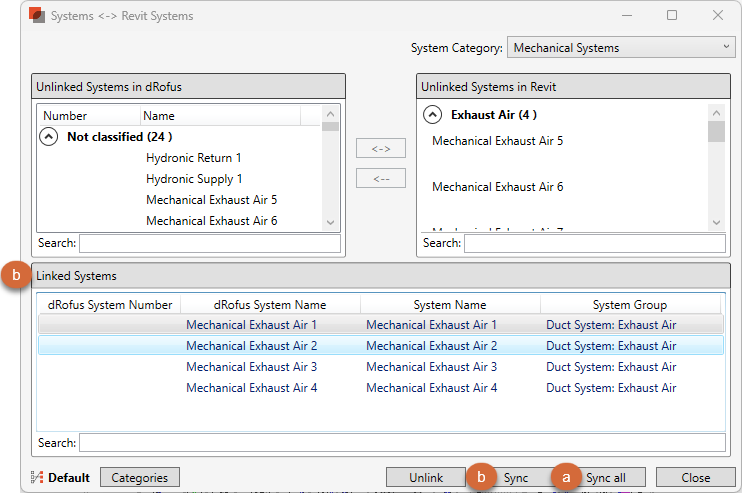Viewport: 742px width, 493px height.
Task: Sort by dRofus System Name column header
Action: [269, 305]
